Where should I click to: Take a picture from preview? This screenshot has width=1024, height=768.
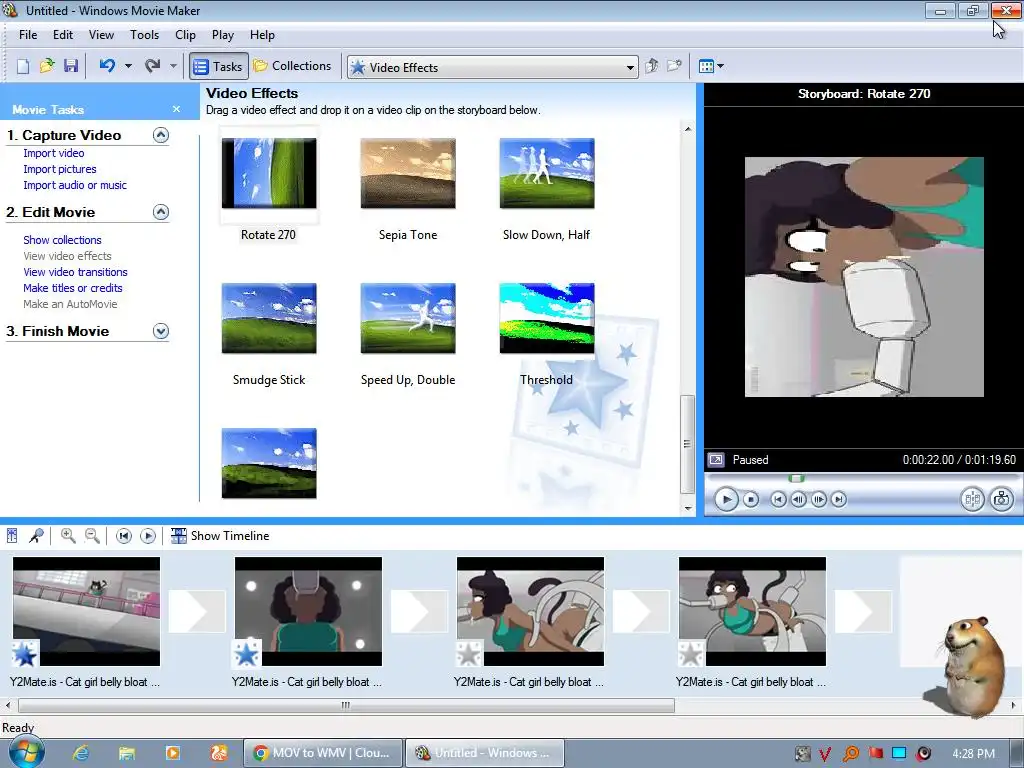[1002, 500]
